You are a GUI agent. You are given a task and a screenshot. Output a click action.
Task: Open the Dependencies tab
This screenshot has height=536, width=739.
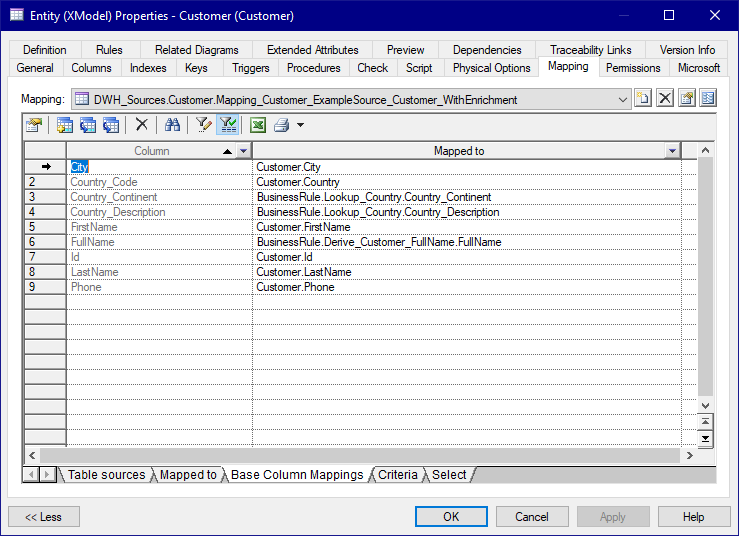click(x=487, y=49)
